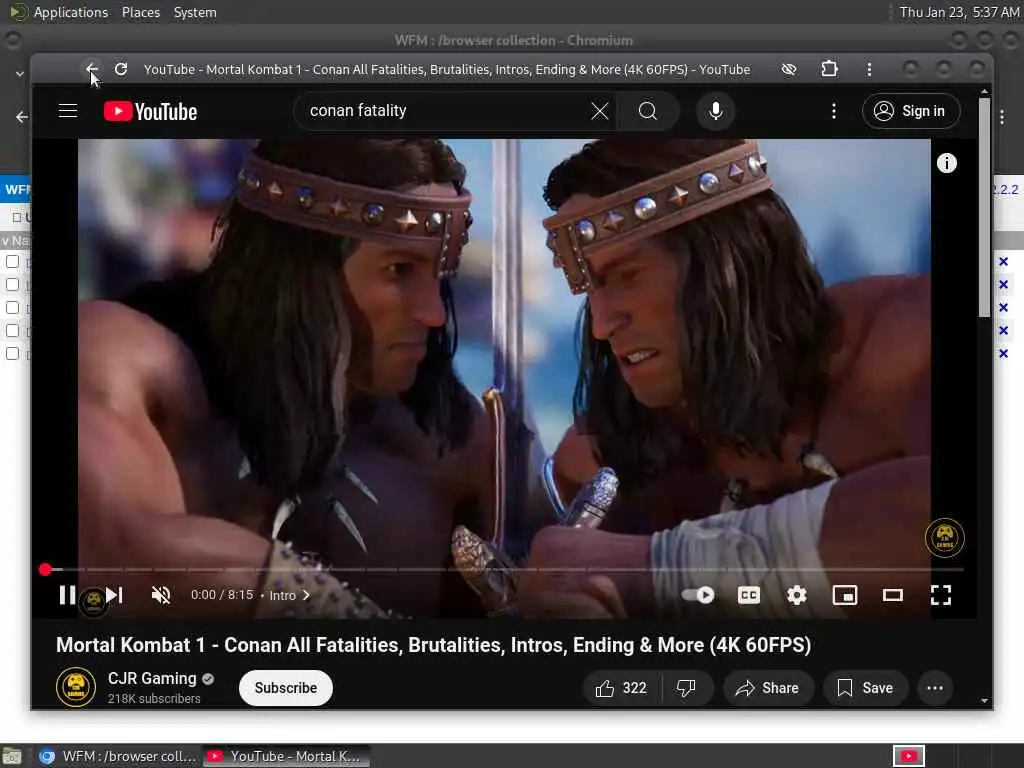1024x768 pixels.
Task: Toggle closed captions
Action: (748, 595)
